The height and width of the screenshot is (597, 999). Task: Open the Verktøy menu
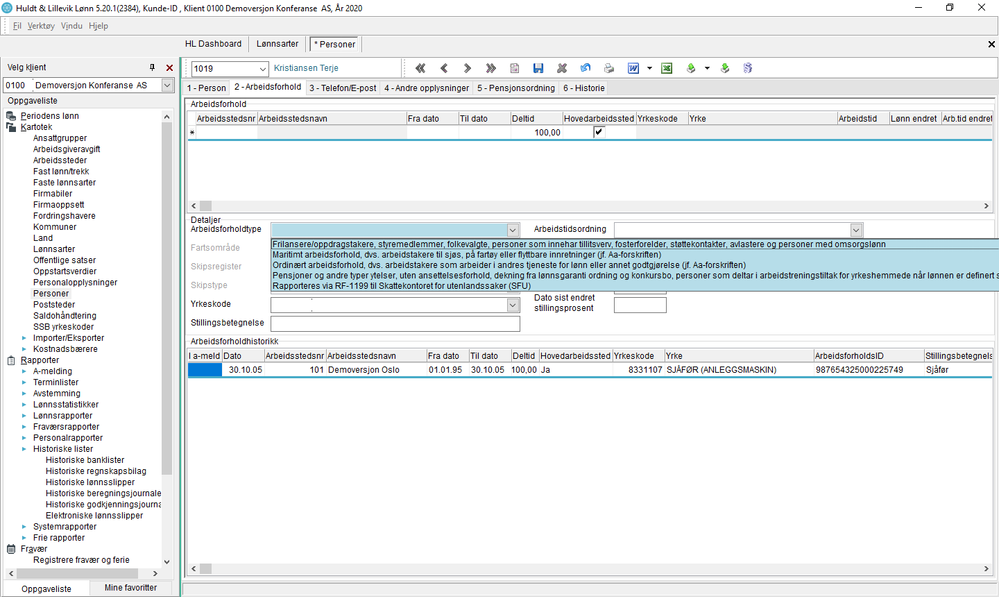click(x=41, y=26)
